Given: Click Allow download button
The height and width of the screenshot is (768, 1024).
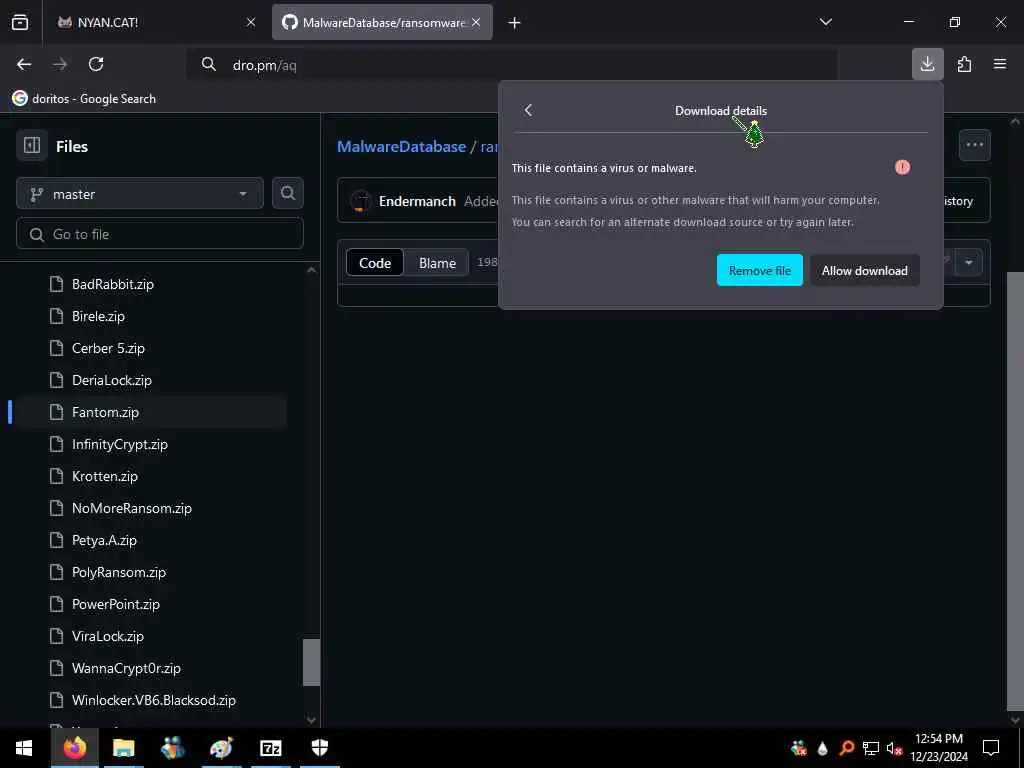Looking at the screenshot, I should click(x=865, y=270).
